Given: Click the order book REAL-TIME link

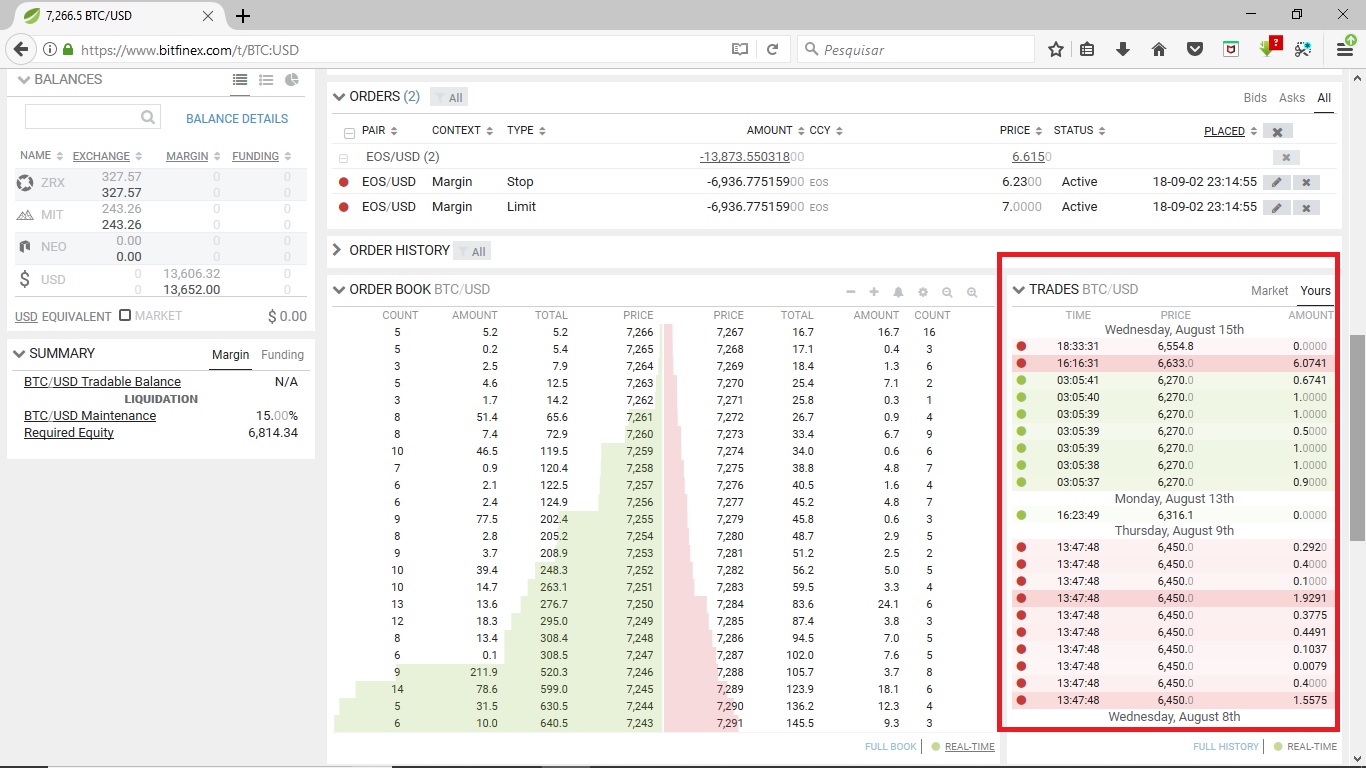Looking at the screenshot, I should (969, 747).
